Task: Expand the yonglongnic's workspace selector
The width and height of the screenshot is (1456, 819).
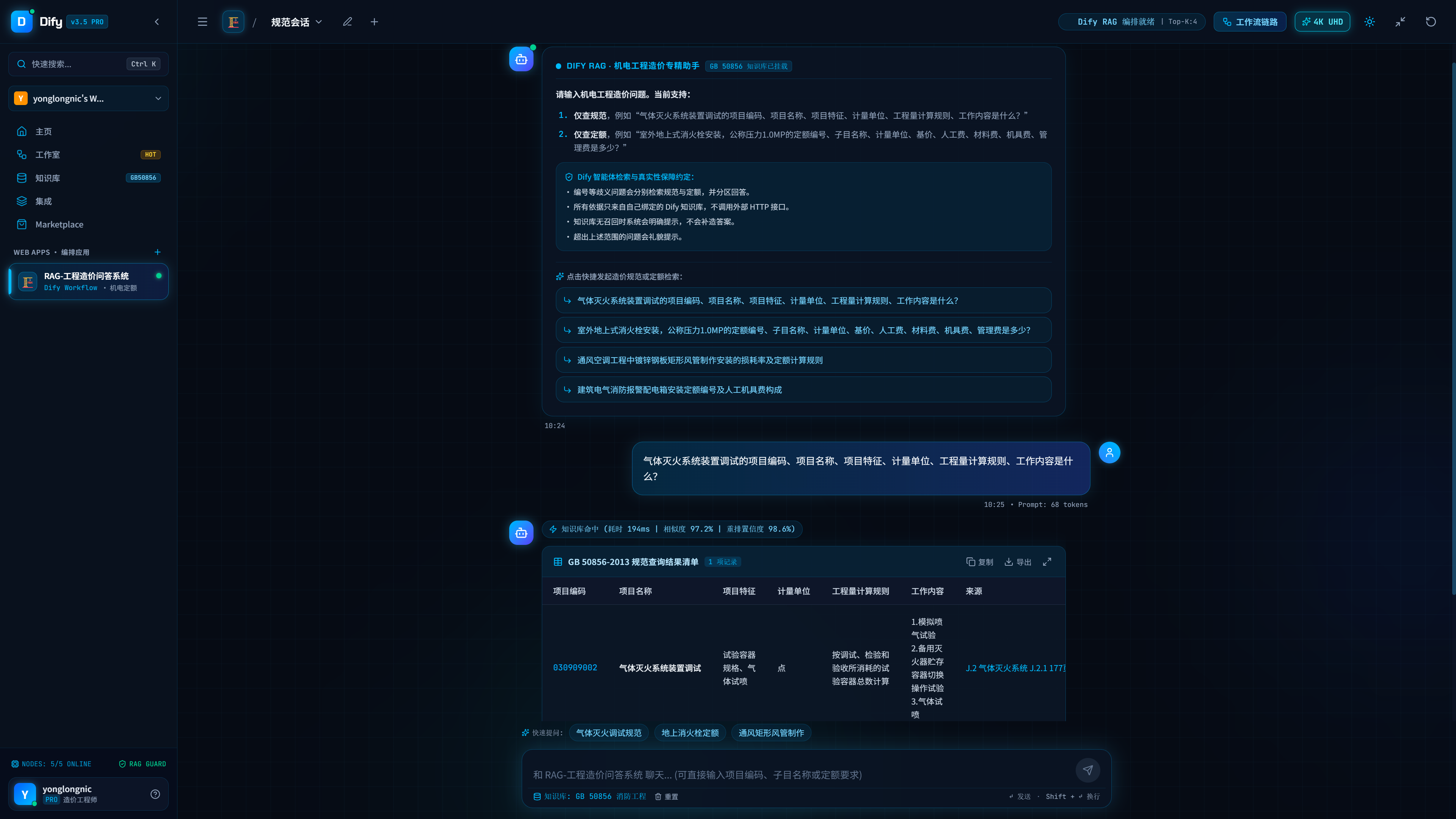Action: point(88,98)
